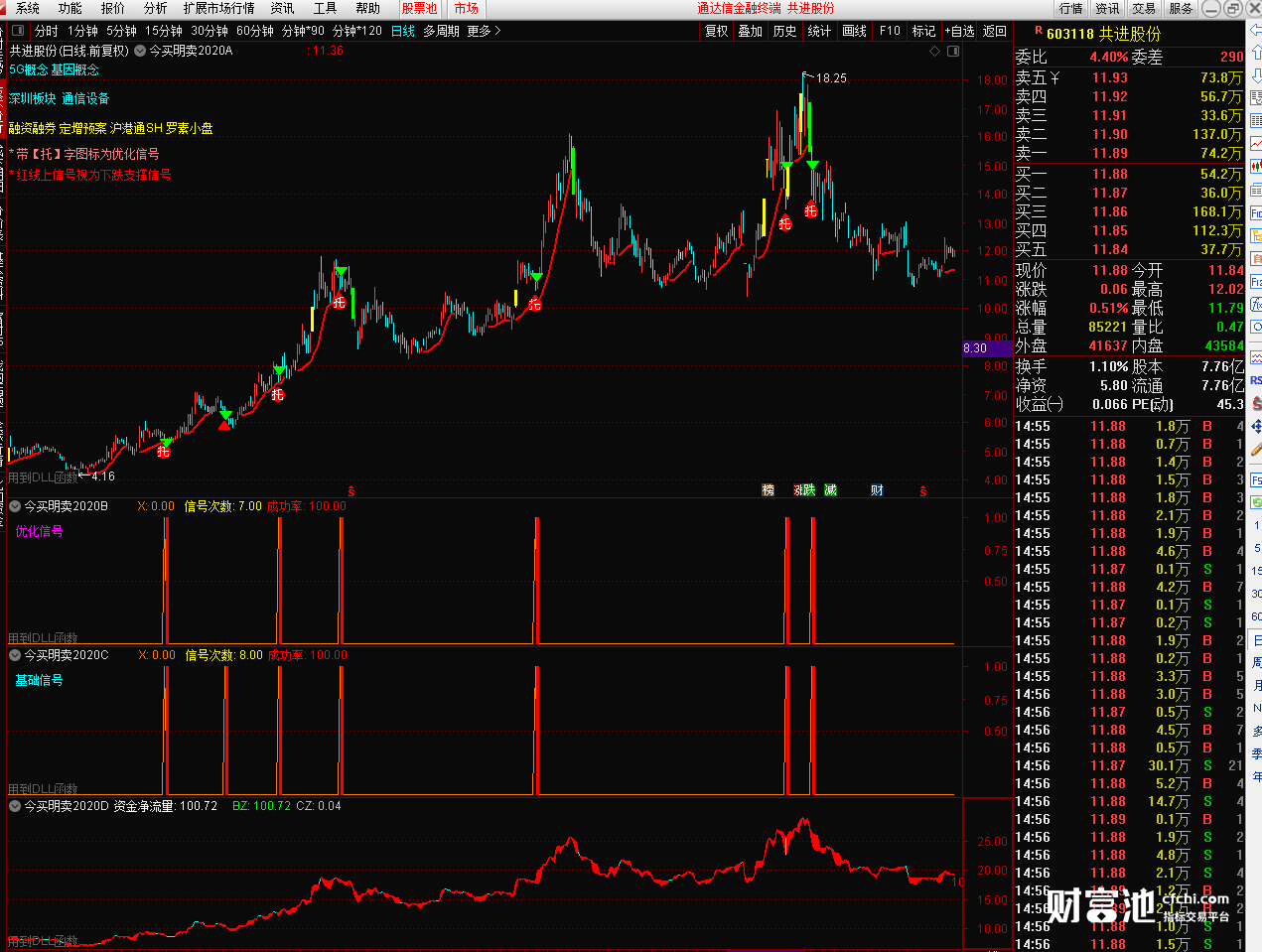This screenshot has height=952, width=1262.
Task: Select the 多周期 tab
Action: point(441,31)
